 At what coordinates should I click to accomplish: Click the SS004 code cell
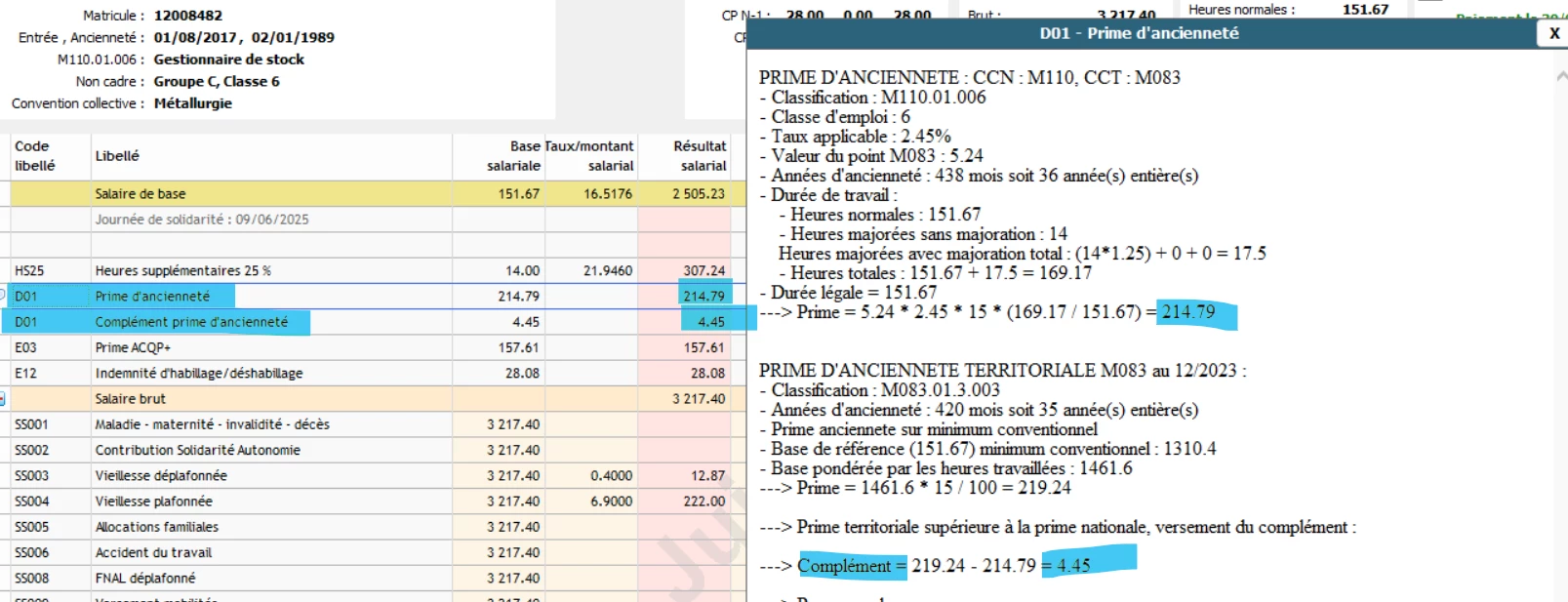coord(31,502)
